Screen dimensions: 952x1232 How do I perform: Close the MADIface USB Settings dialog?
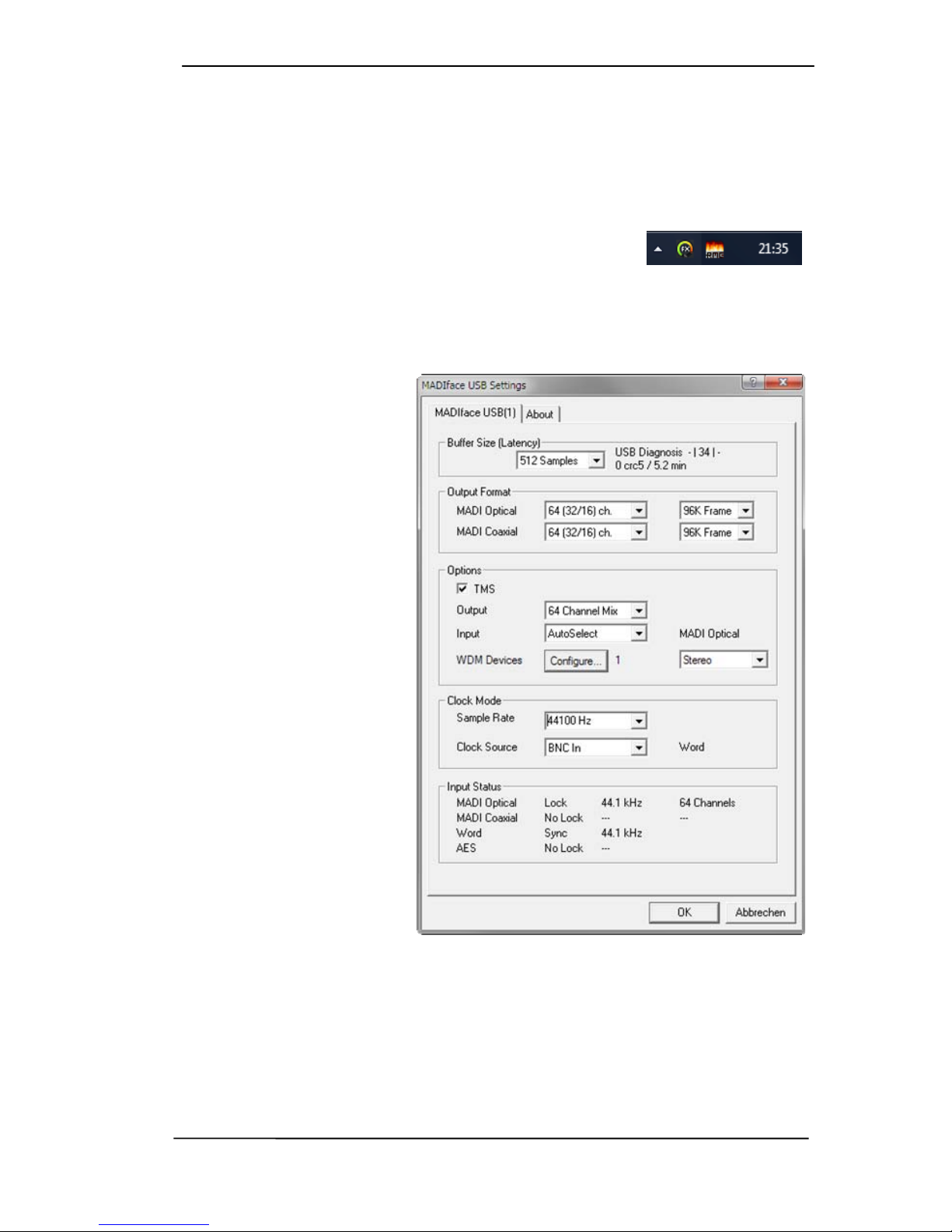[783, 382]
